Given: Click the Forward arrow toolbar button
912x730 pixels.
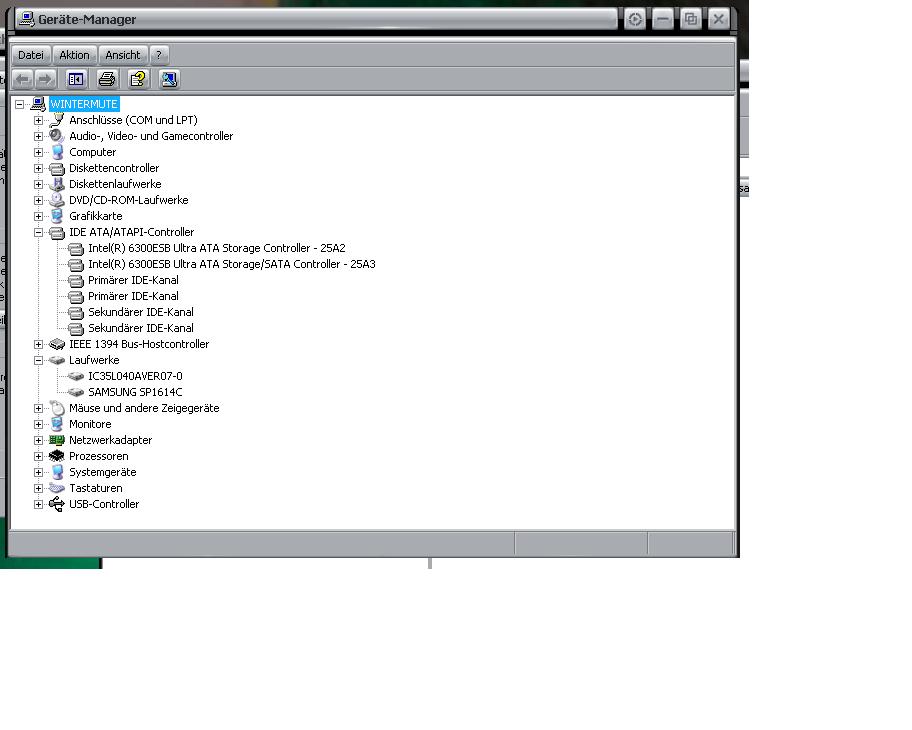Looking at the screenshot, I should click(45, 79).
